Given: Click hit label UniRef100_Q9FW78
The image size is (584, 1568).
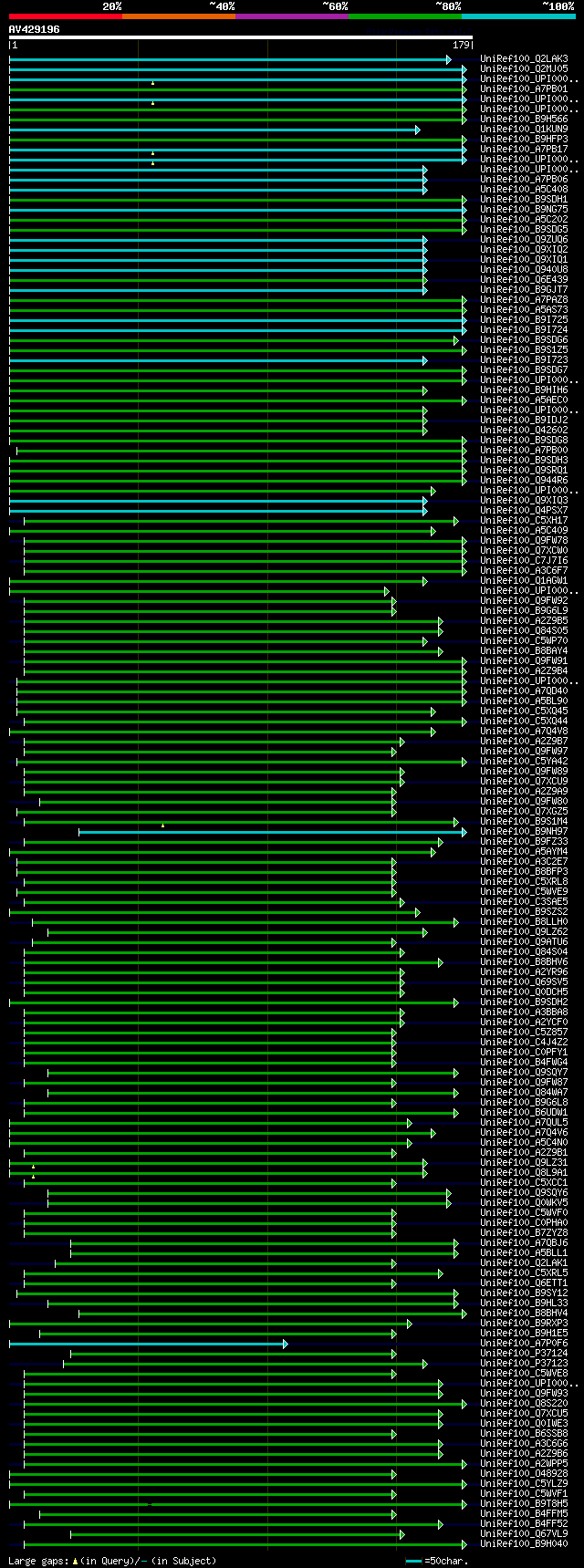Looking at the screenshot, I should [524, 541].
